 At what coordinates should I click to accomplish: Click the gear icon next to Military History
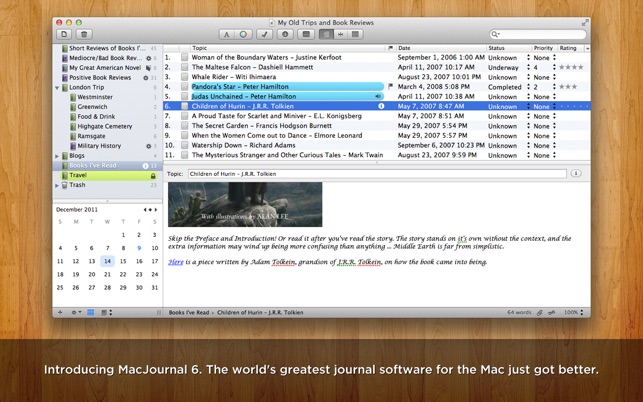coord(149,146)
